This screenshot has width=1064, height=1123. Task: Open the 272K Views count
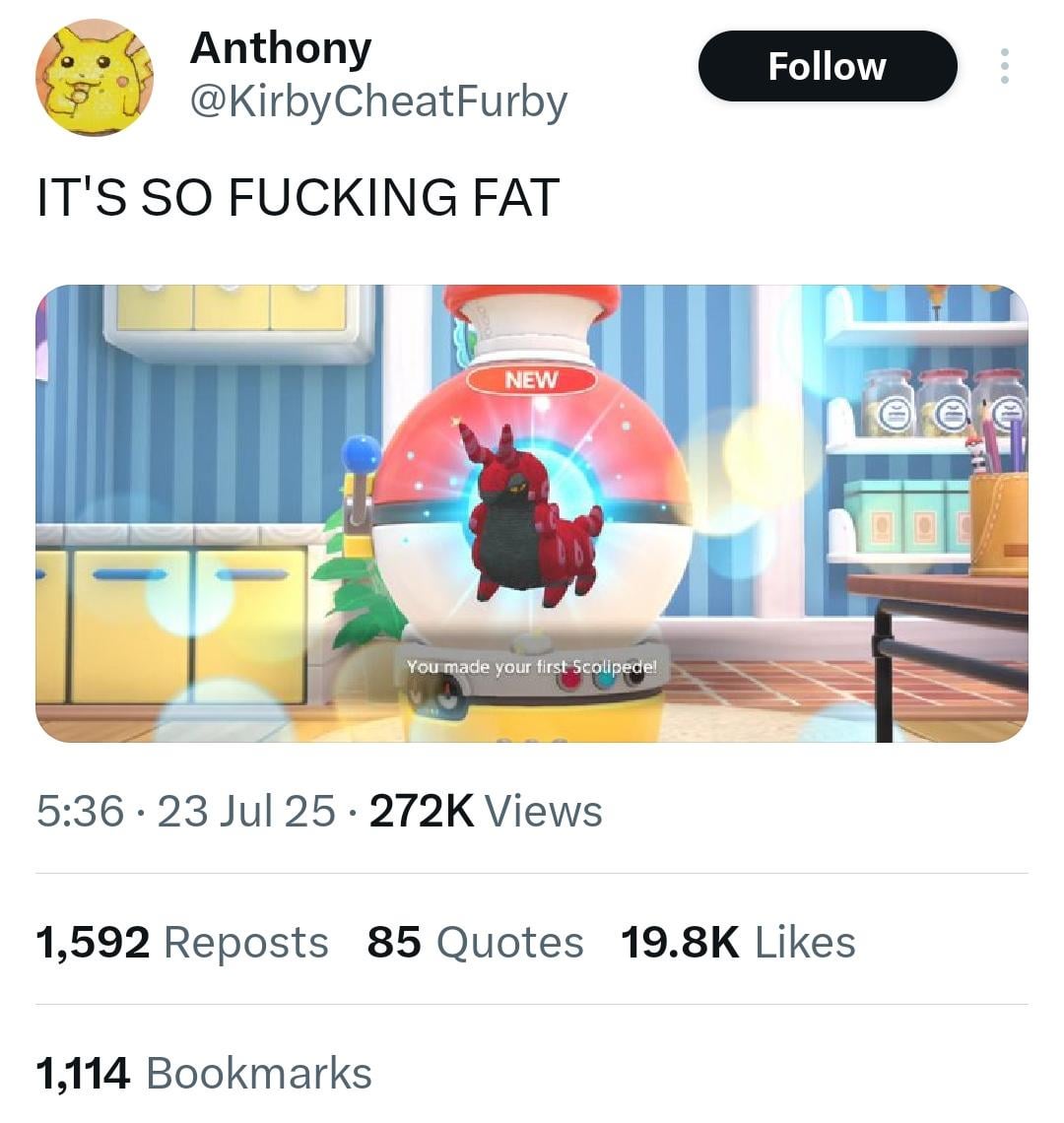(486, 812)
